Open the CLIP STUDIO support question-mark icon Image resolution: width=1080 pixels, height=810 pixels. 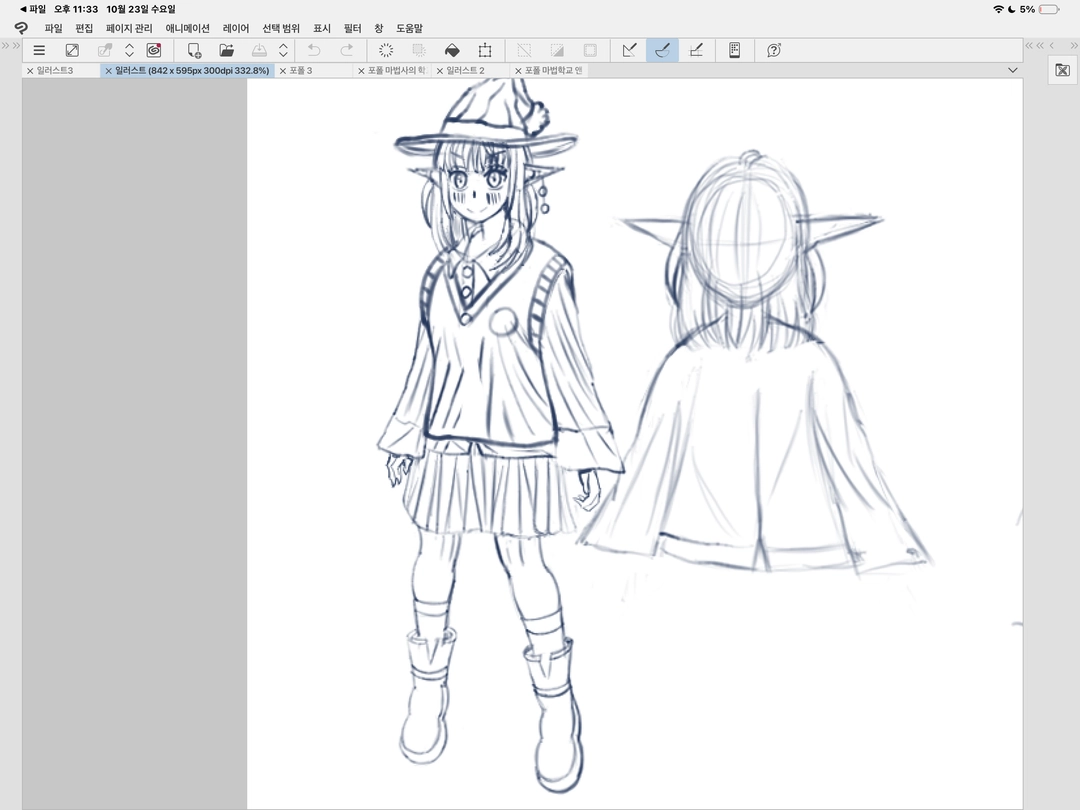pyautogui.click(x=773, y=50)
